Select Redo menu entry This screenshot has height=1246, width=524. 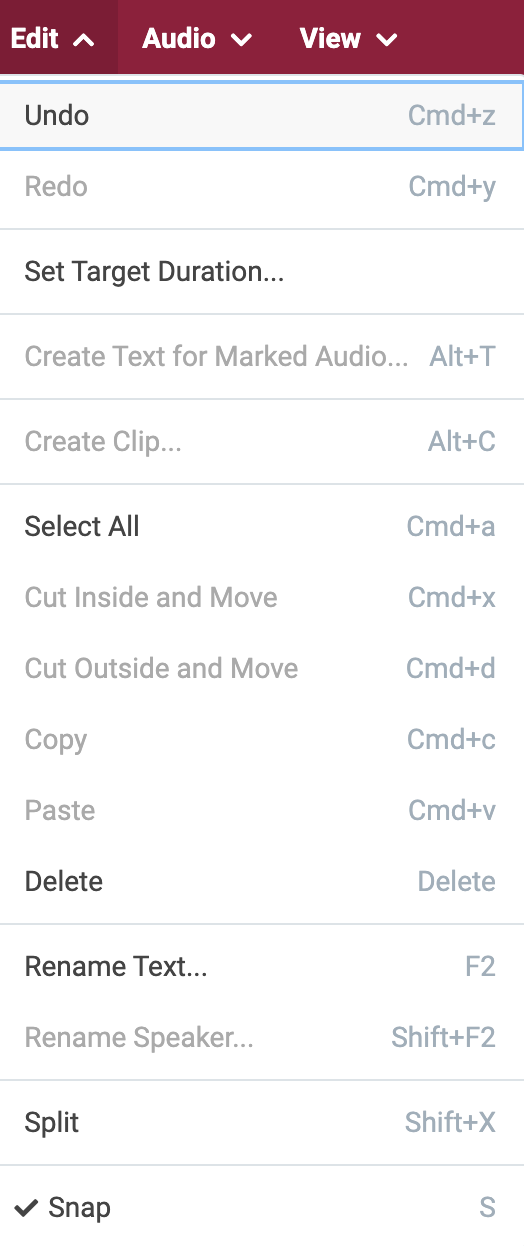262,186
